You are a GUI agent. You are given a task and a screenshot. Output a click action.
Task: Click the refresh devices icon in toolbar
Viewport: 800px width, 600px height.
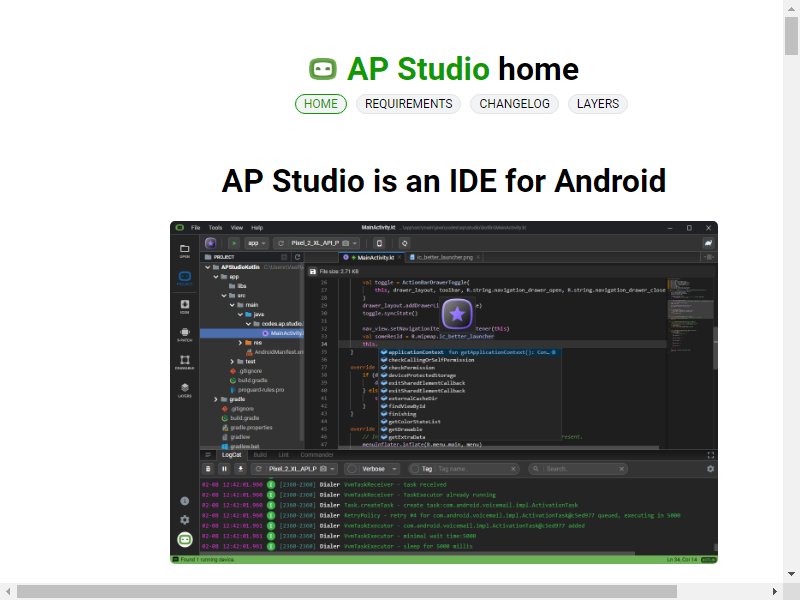[281, 243]
